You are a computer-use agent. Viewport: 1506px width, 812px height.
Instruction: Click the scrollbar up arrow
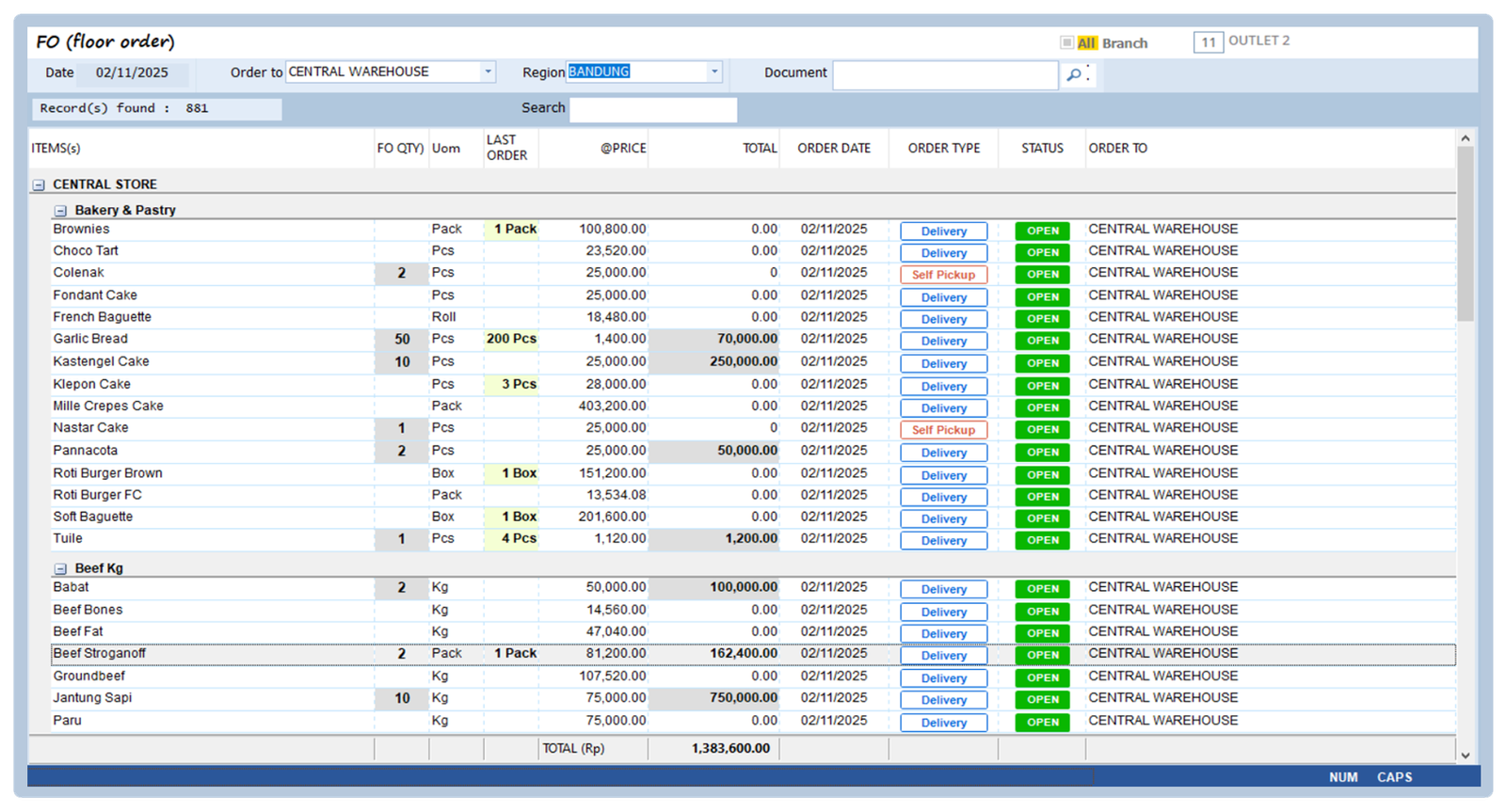pos(1465,138)
